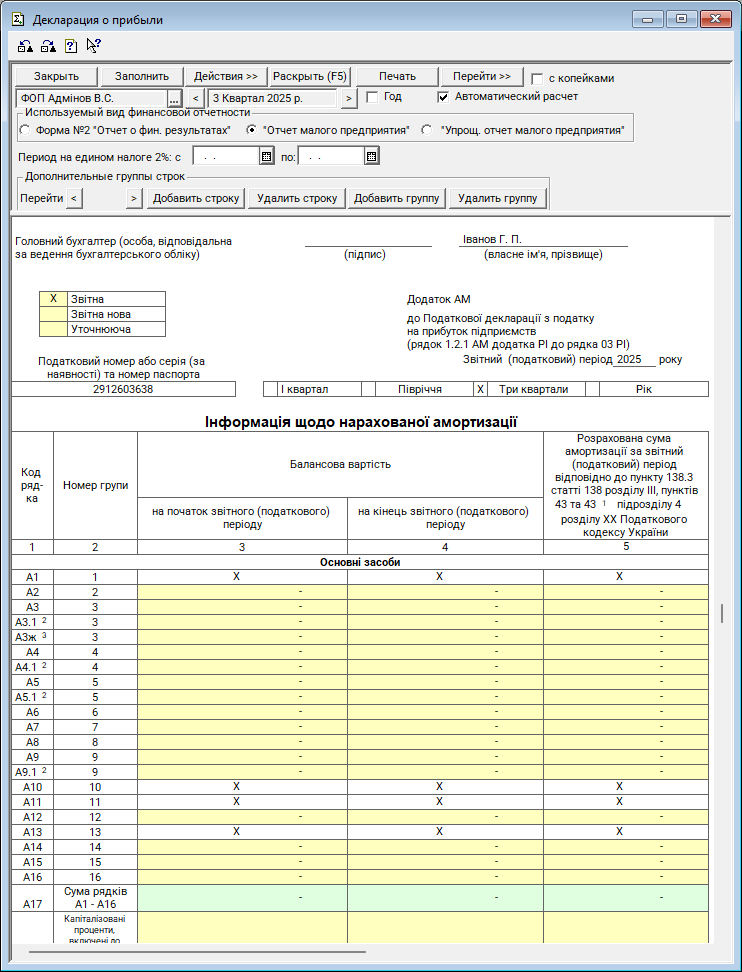Select the Форма №2 'Отчет о фин. результатах' radio
Image resolution: width=742 pixels, height=972 pixels.
pos(25,130)
